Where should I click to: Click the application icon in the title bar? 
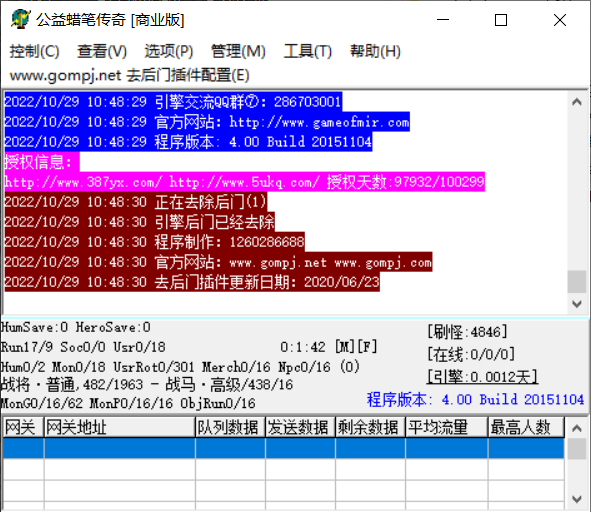[x=20, y=20]
